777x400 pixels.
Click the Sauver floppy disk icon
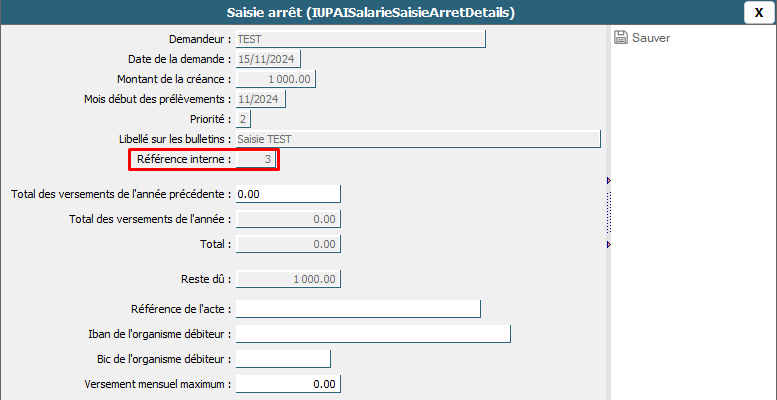click(x=621, y=38)
